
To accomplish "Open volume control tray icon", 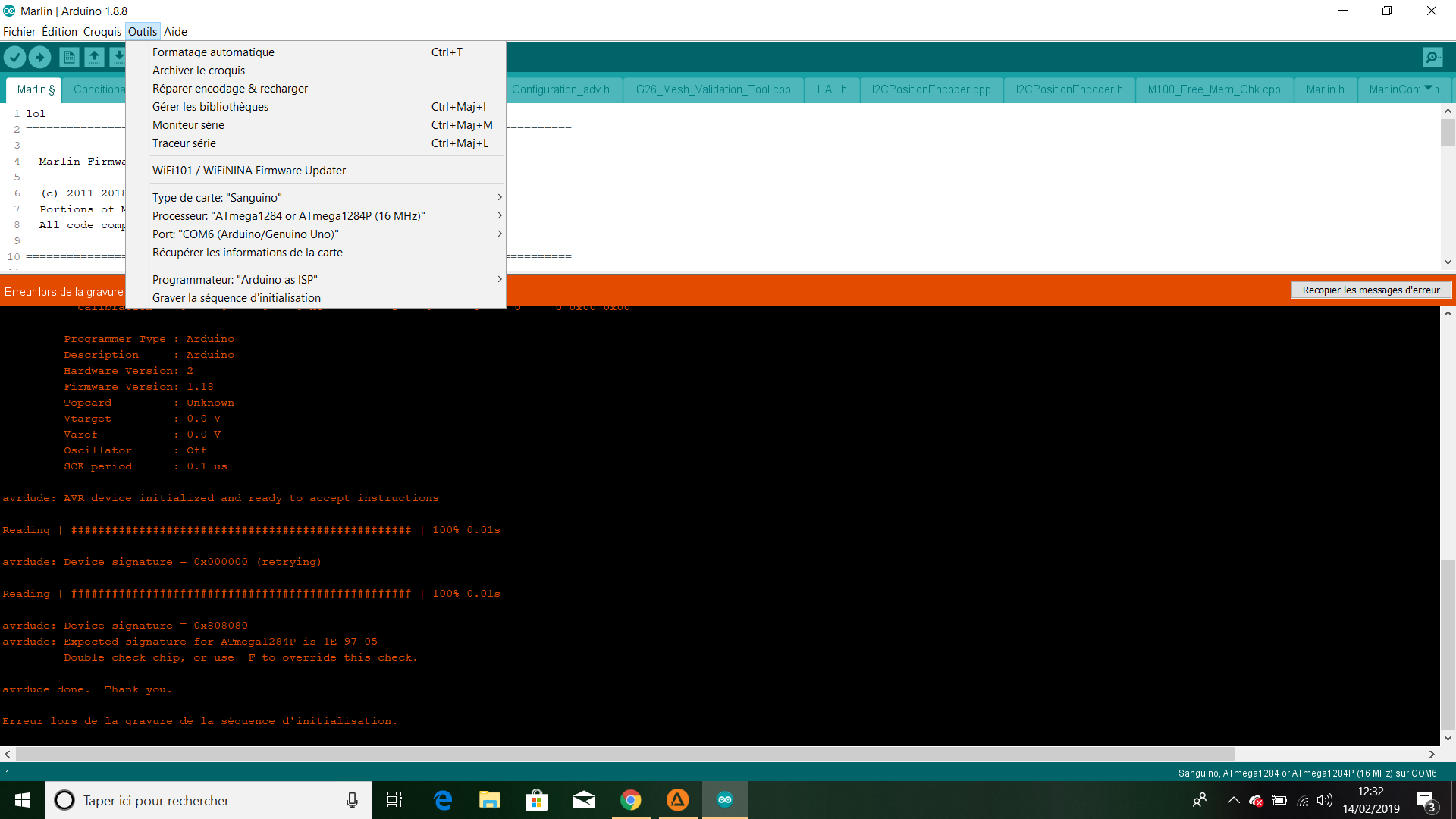I will pyautogui.click(x=1325, y=800).
